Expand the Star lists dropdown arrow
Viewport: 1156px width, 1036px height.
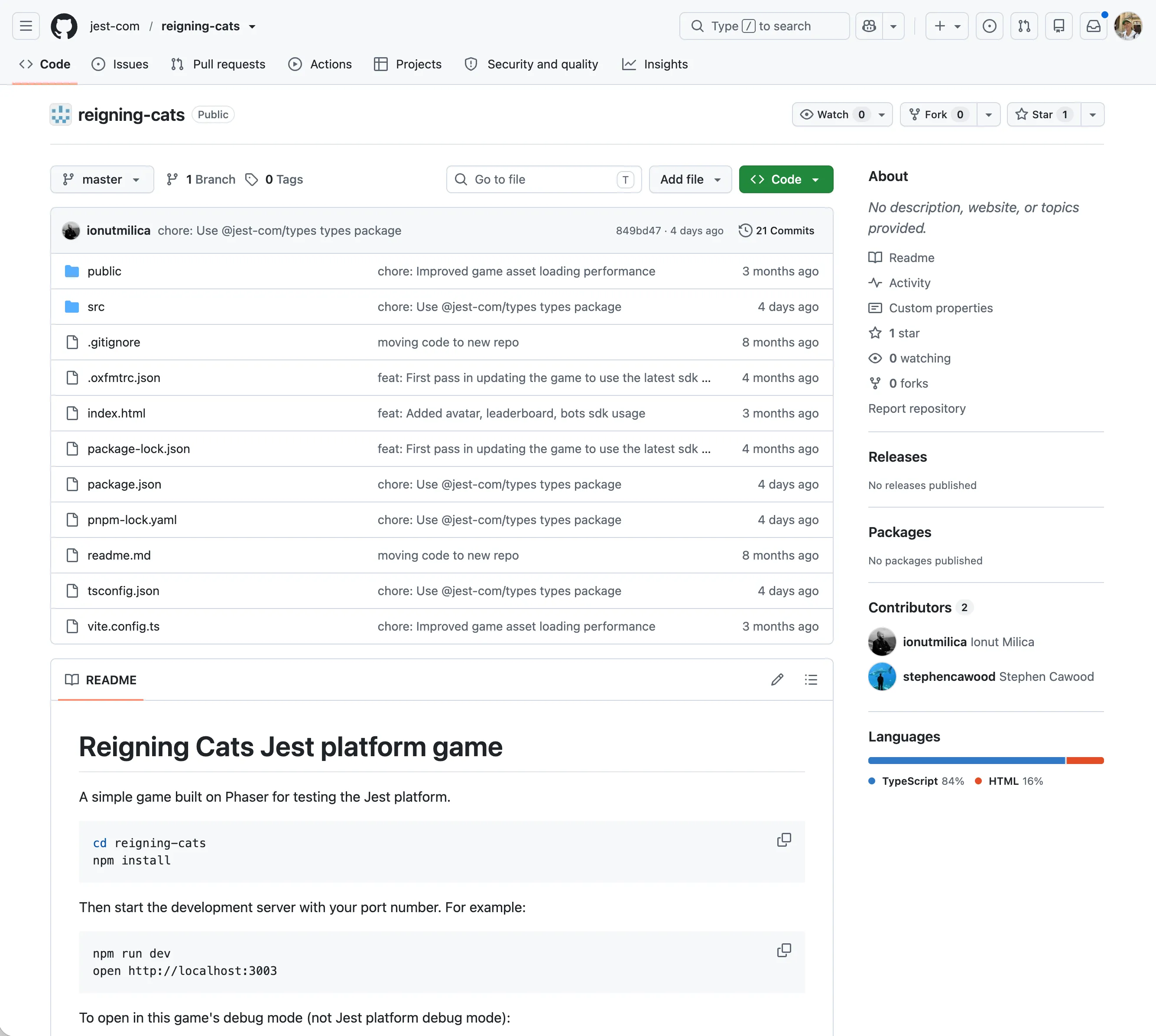tap(1092, 114)
